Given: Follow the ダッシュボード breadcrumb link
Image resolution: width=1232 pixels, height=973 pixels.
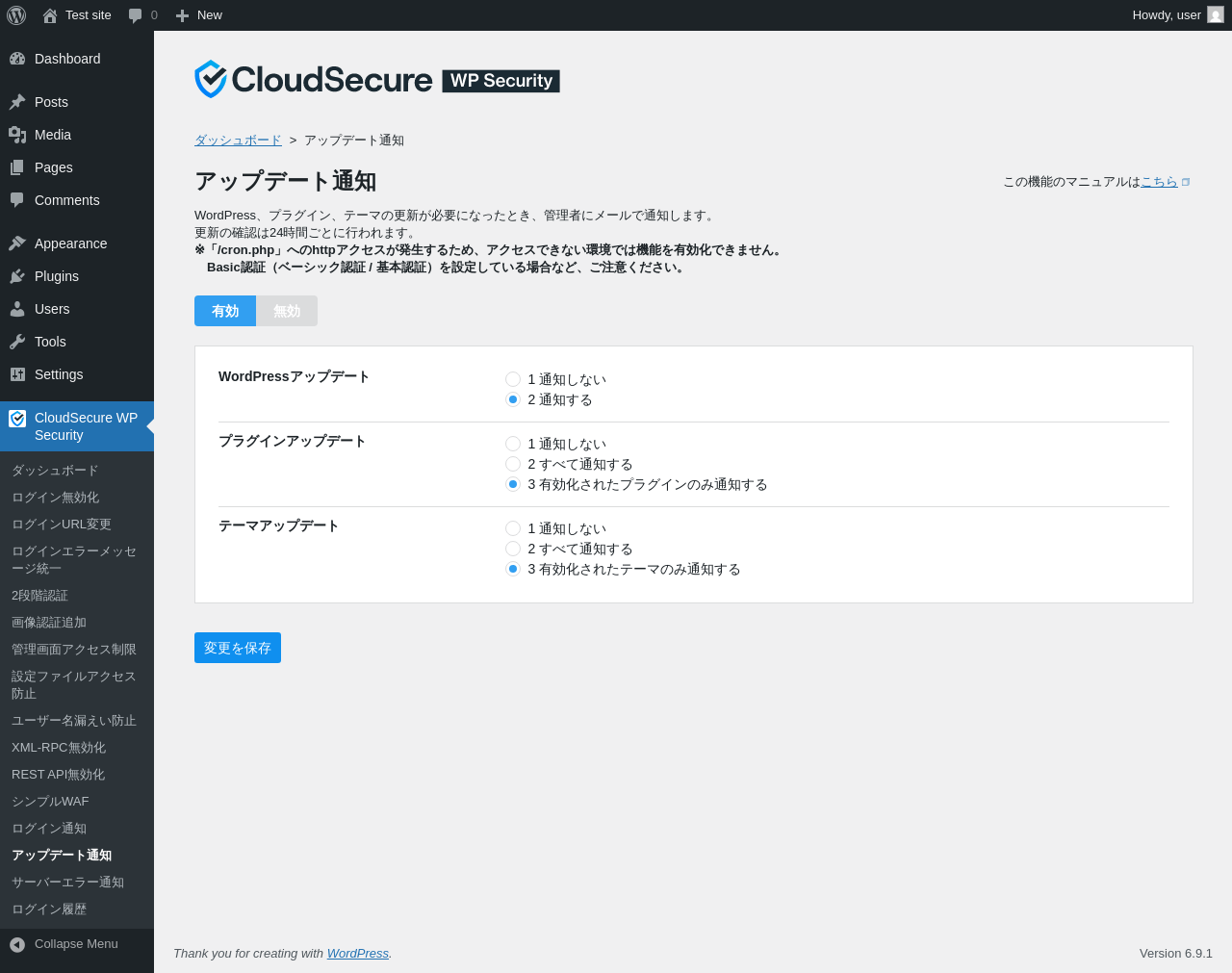Looking at the screenshot, I should click(x=238, y=141).
